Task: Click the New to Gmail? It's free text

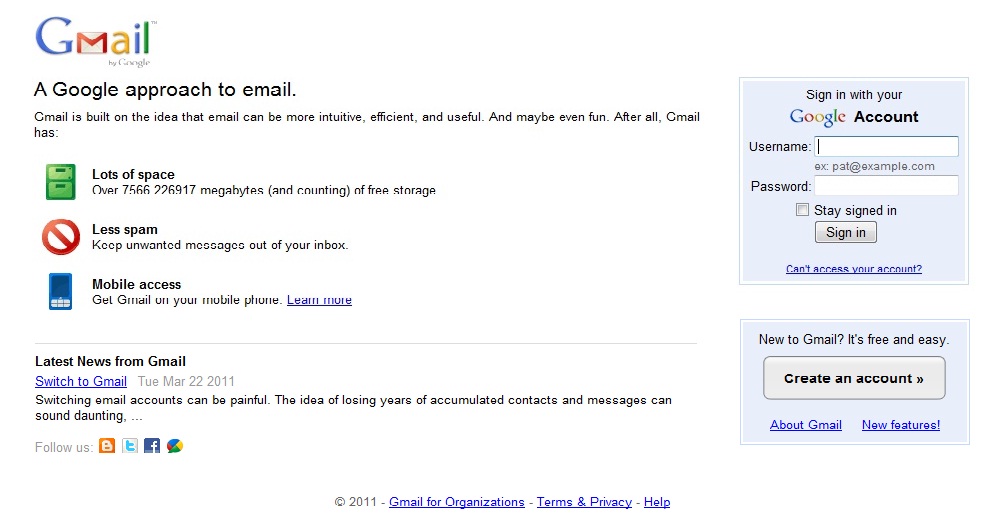Action: (854, 339)
